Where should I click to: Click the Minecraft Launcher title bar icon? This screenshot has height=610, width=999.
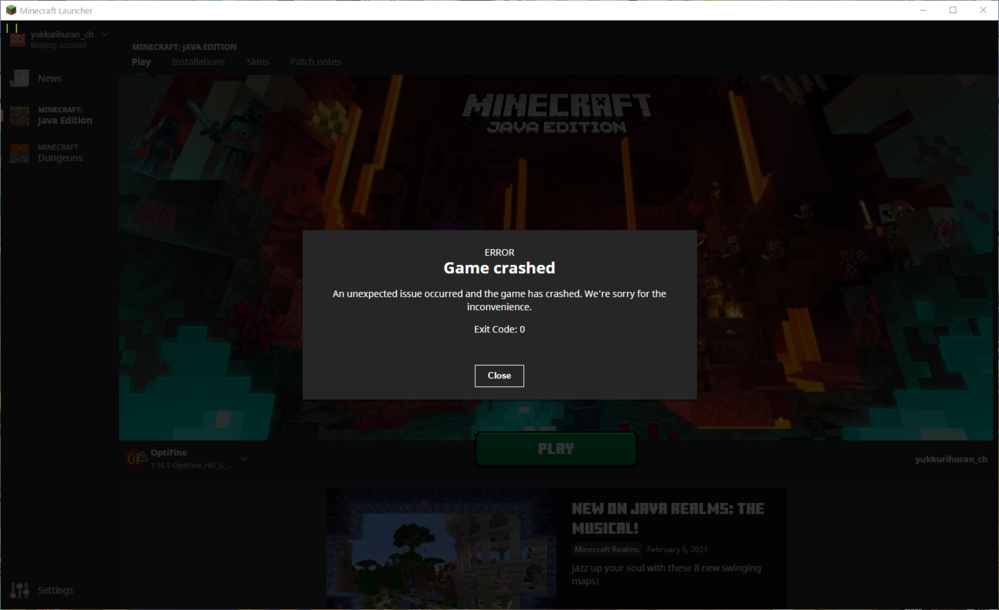[x=11, y=10]
